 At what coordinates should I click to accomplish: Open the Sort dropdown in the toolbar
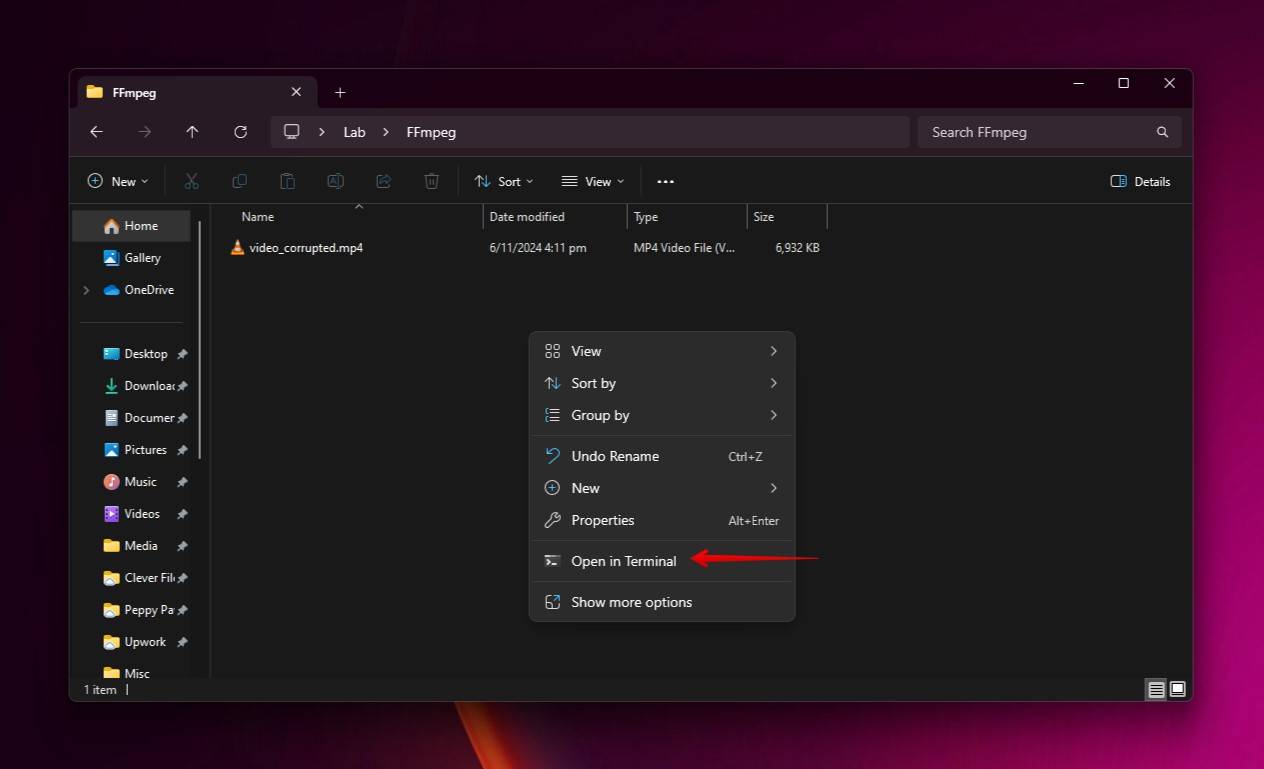coord(504,181)
